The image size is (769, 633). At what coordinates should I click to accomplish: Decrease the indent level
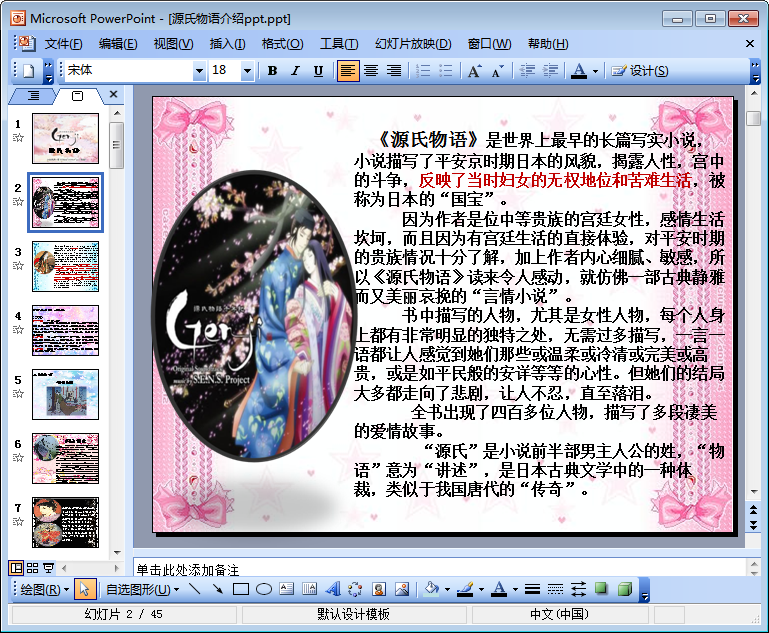click(527, 71)
